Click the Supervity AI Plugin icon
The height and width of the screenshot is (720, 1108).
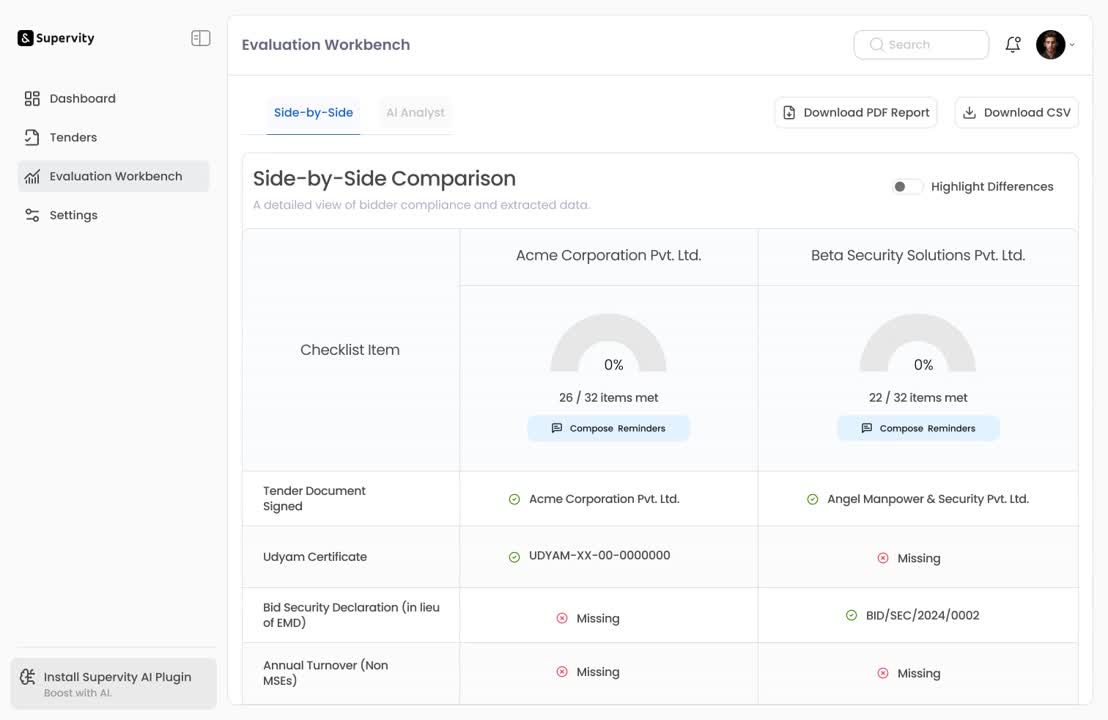(x=28, y=677)
